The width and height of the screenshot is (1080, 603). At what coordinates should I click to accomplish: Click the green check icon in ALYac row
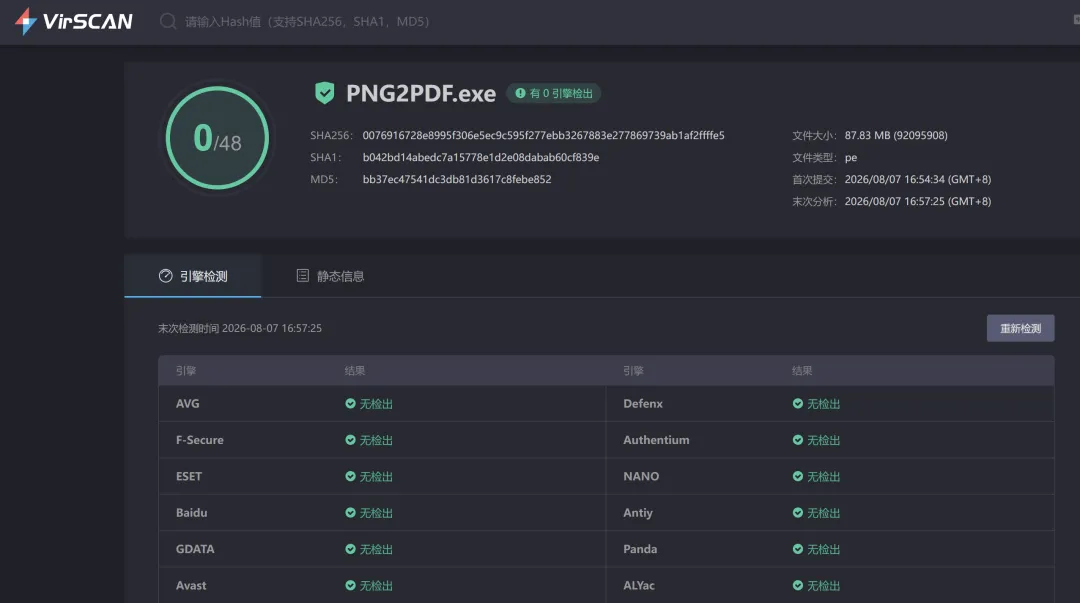tap(798, 585)
